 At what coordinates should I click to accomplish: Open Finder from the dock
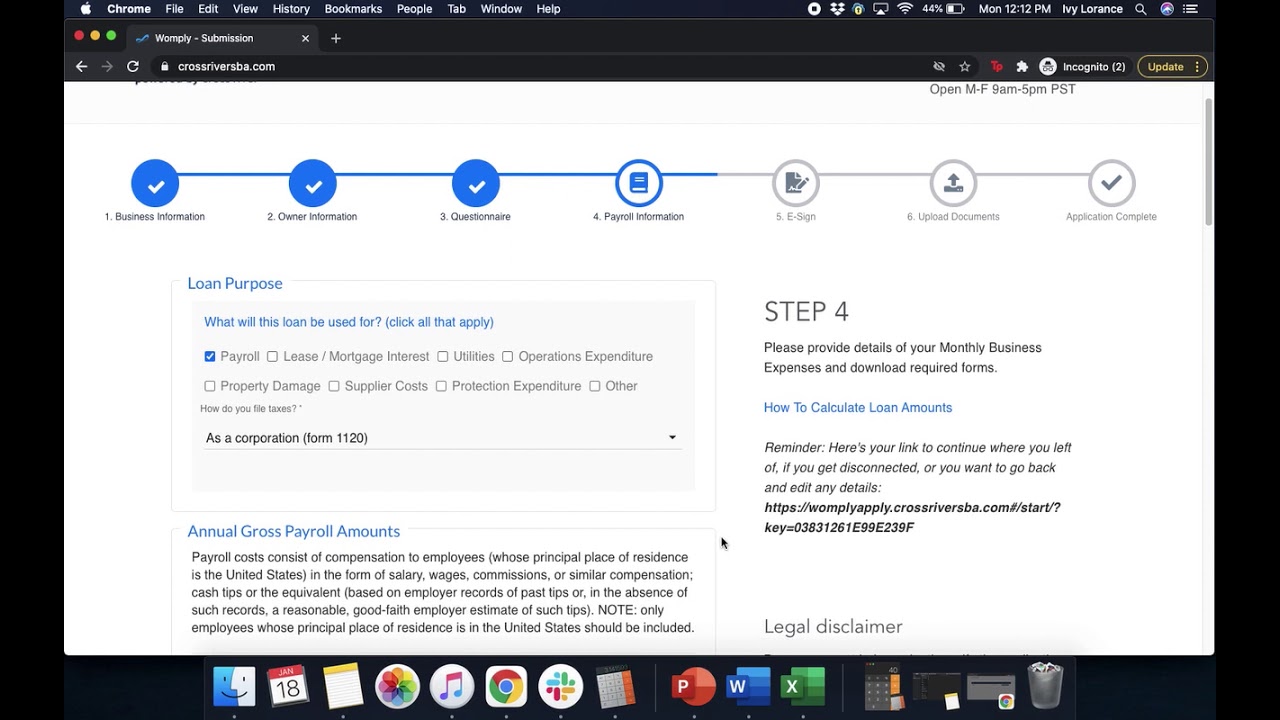tap(234, 687)
